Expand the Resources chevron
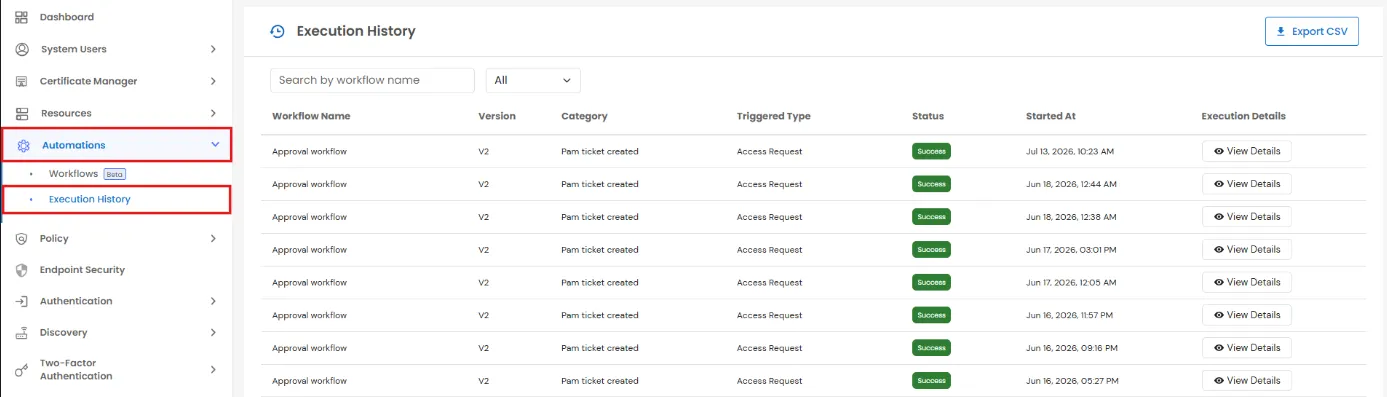The width and height of the screenshot is (1387, 397). [x=213, y=113]
